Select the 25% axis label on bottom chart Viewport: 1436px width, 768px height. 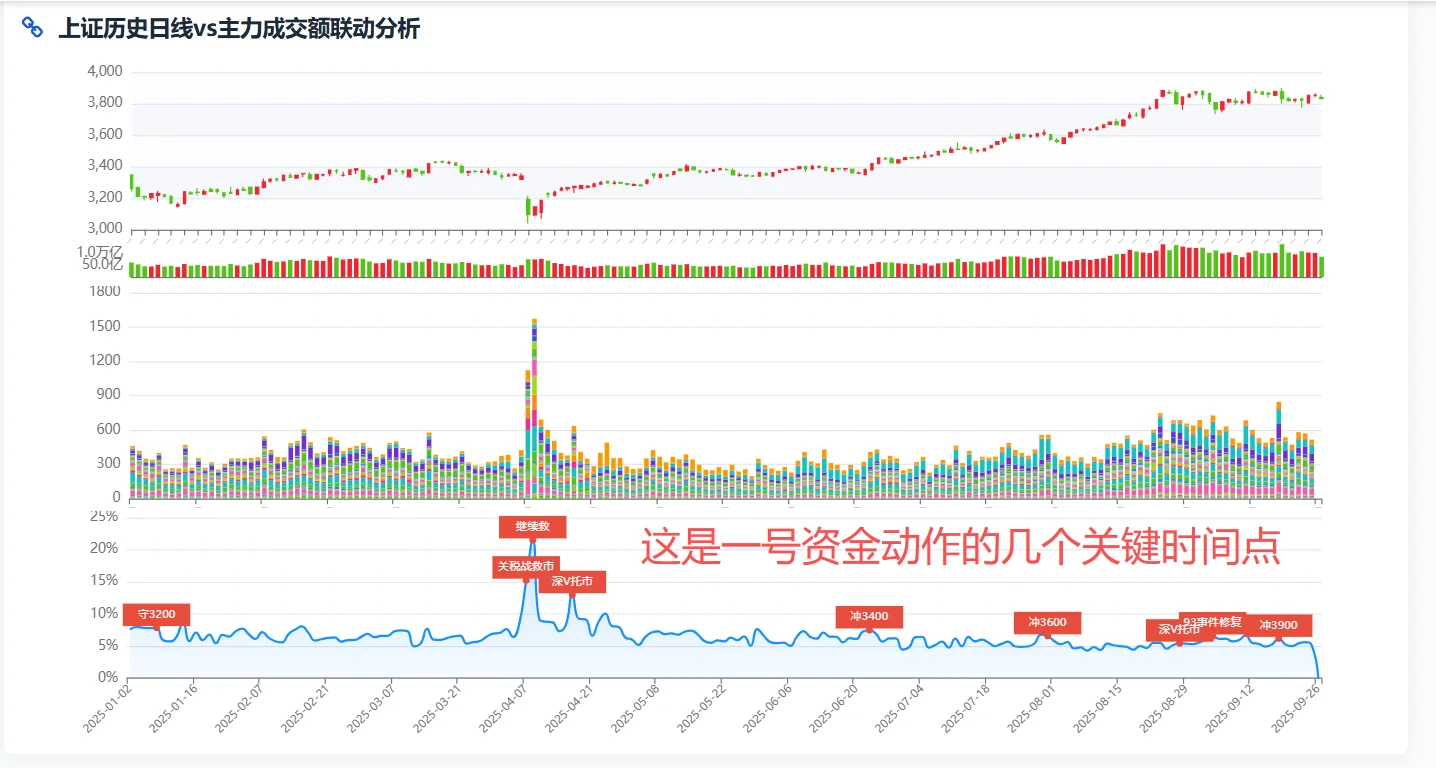[x=106, y=514]
